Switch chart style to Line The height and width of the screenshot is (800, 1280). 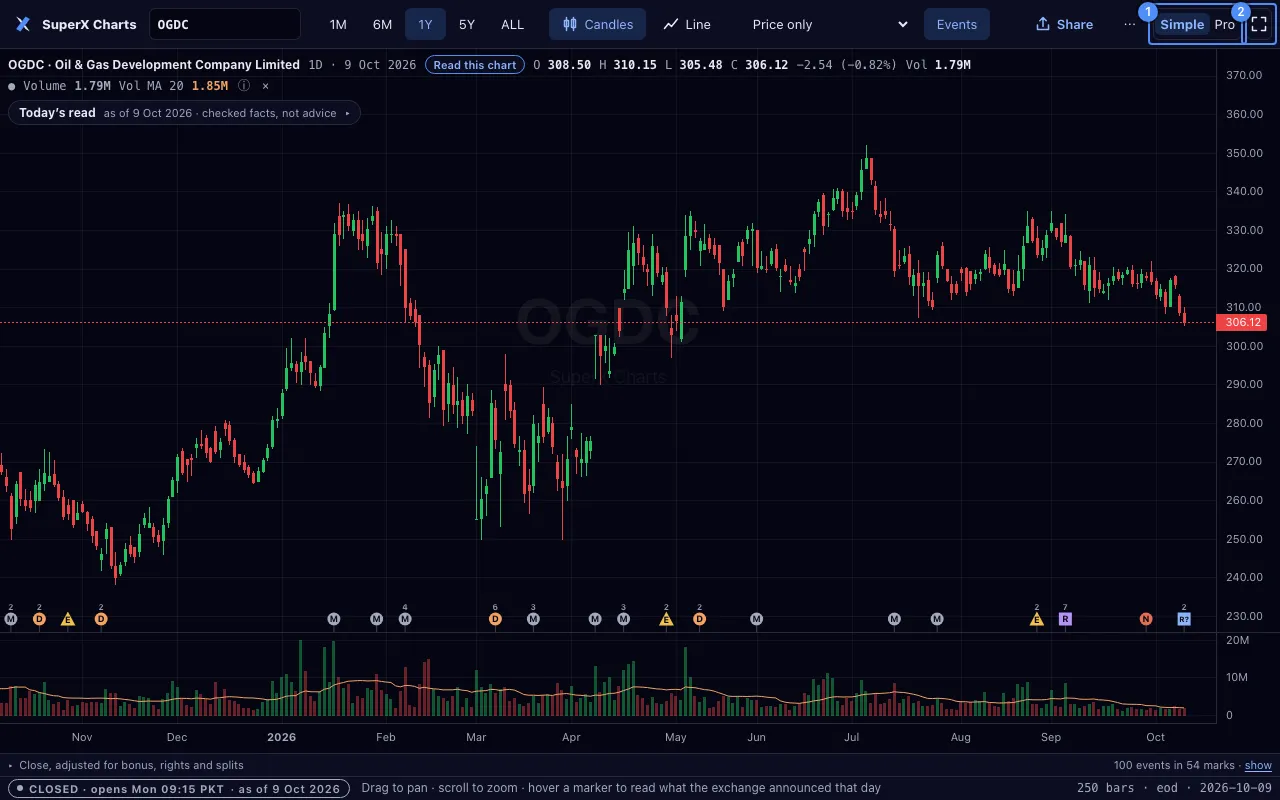(687, 24)
